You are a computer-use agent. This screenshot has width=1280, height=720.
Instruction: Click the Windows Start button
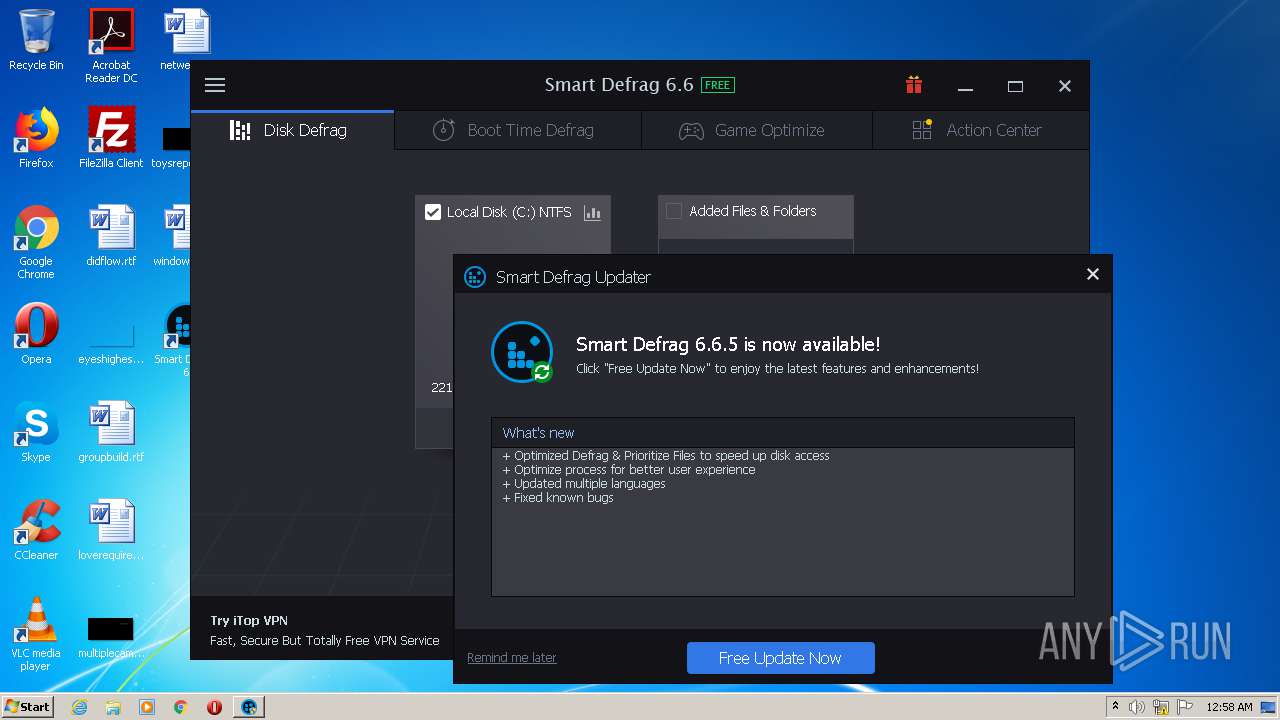(x=27, y=706)
